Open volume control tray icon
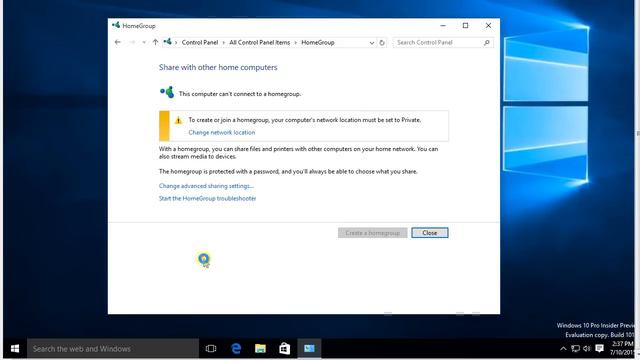This screenshot has width=640, height=360. (587, 349)
